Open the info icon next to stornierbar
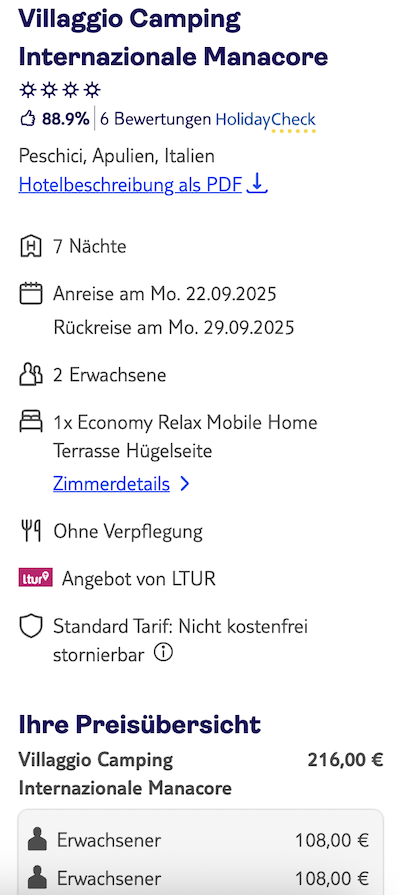This screenshot has width=400, height=895. click(x=163, y=653)
